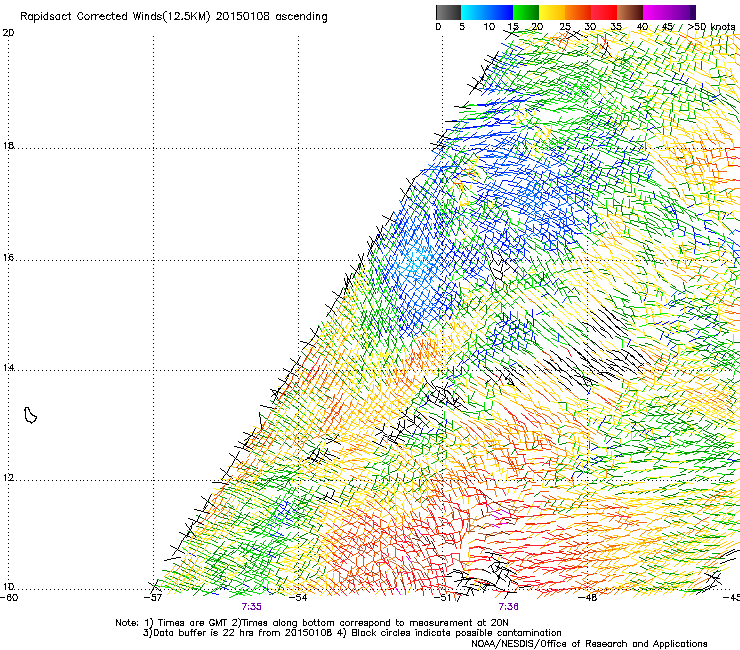Click the island outline near 13N west edge
The height and width of the screenshot is (650, 740).
pyautogui.click(x=30, y=415)
